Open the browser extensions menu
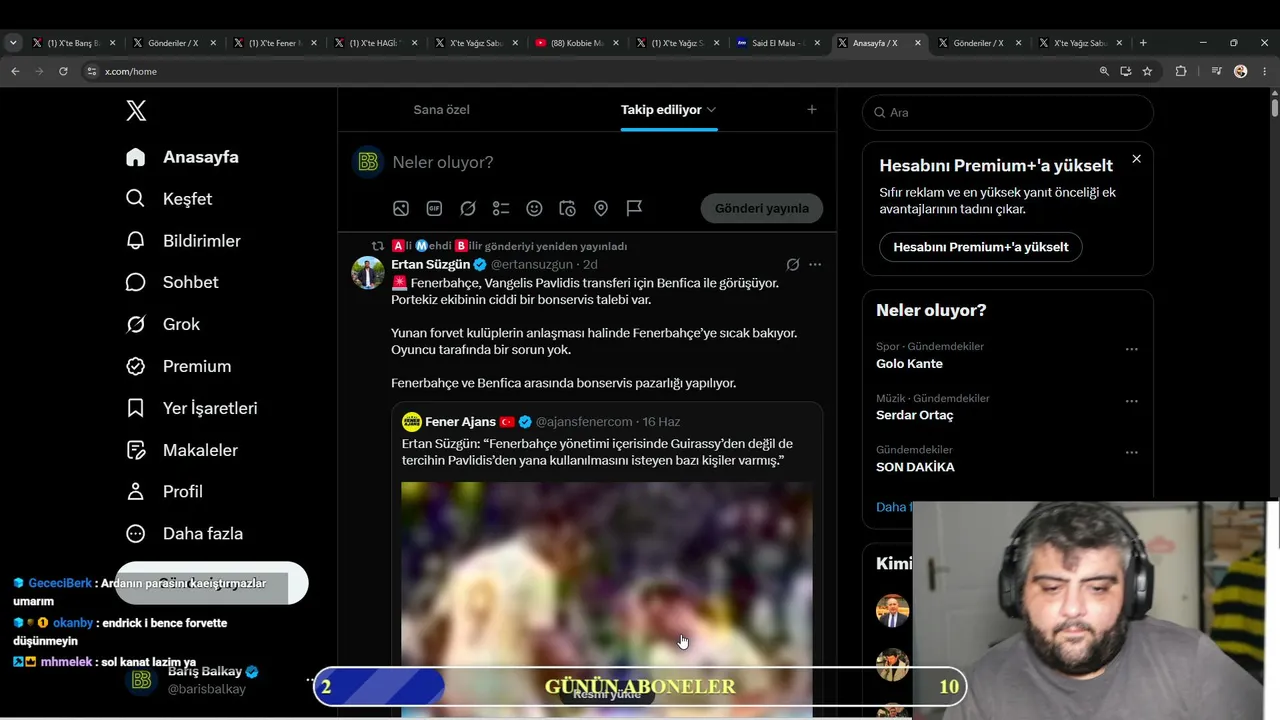This screenshot has height=720, width=1280. (x=1181, y=71)
